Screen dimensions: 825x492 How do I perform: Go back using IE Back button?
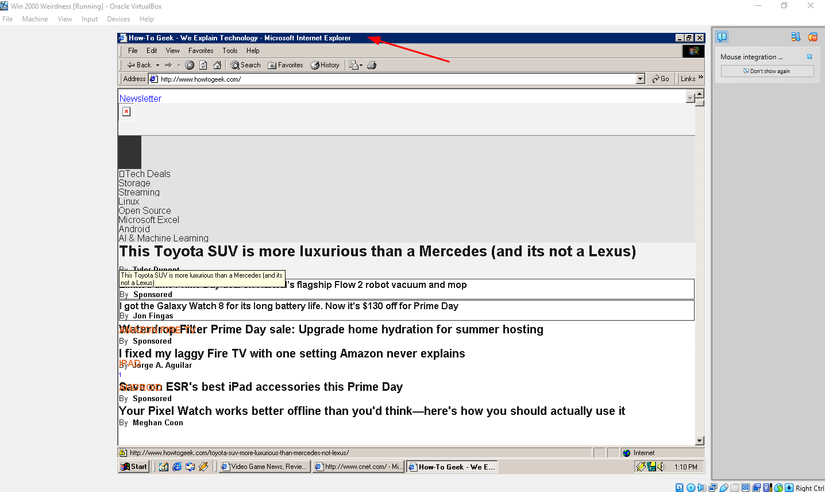click(139, 65)
